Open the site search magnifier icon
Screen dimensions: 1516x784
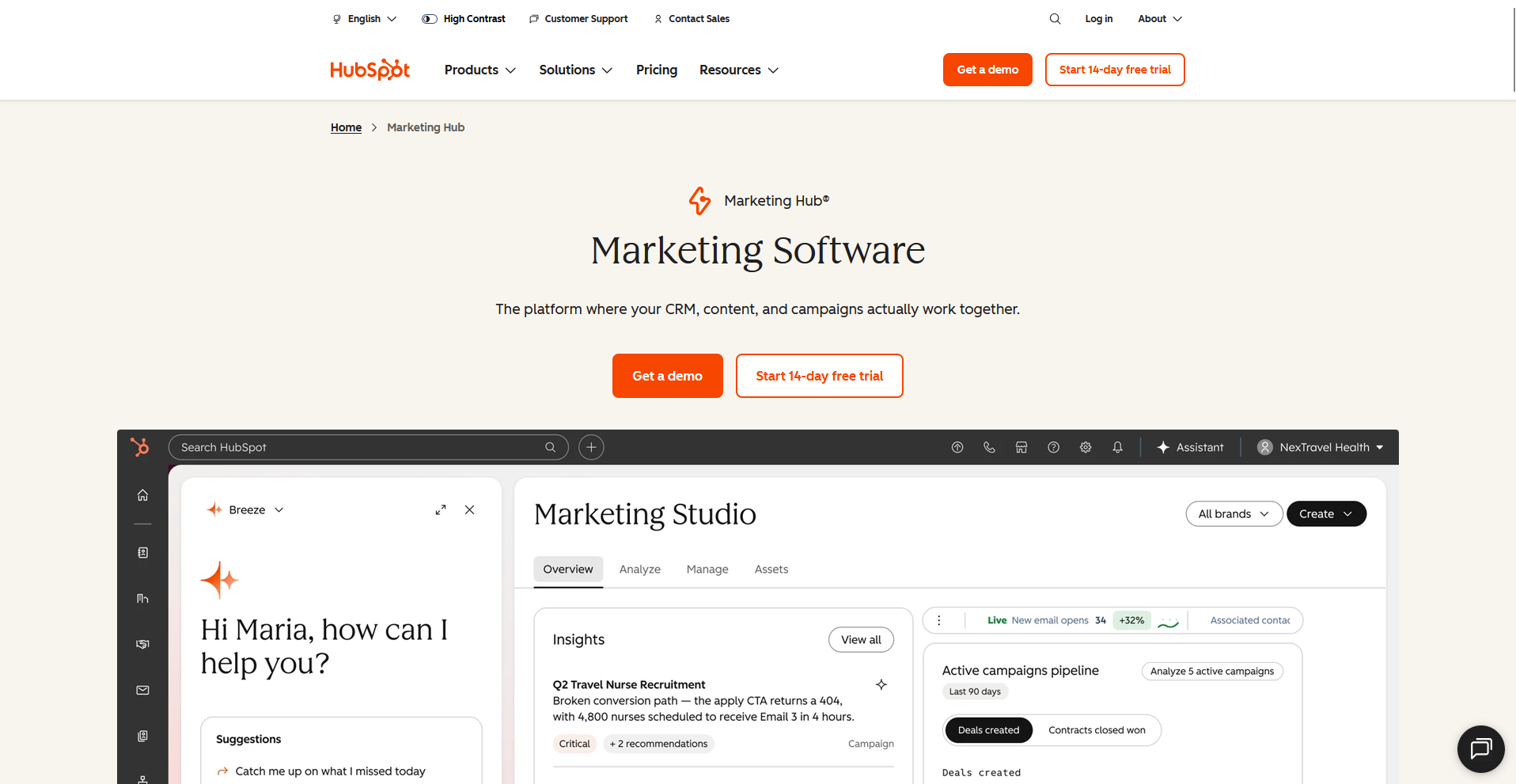(x=1055, y=19)
